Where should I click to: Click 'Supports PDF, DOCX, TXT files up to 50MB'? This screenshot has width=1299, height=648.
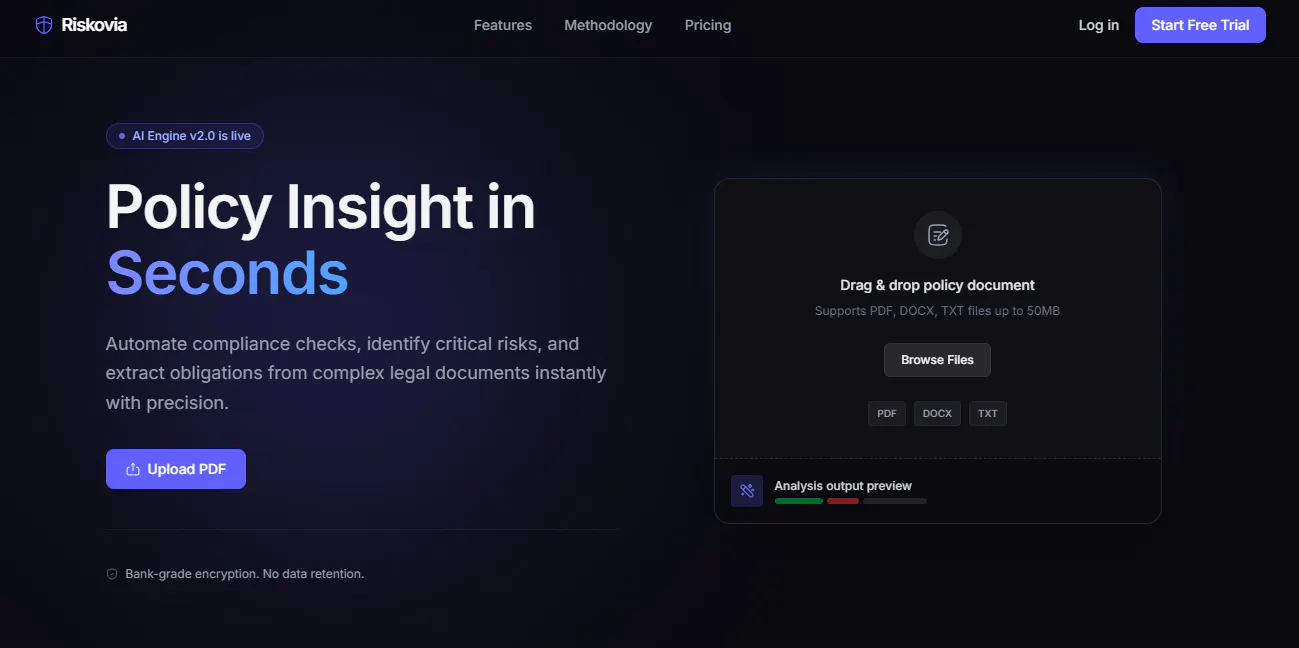(937, 311)
